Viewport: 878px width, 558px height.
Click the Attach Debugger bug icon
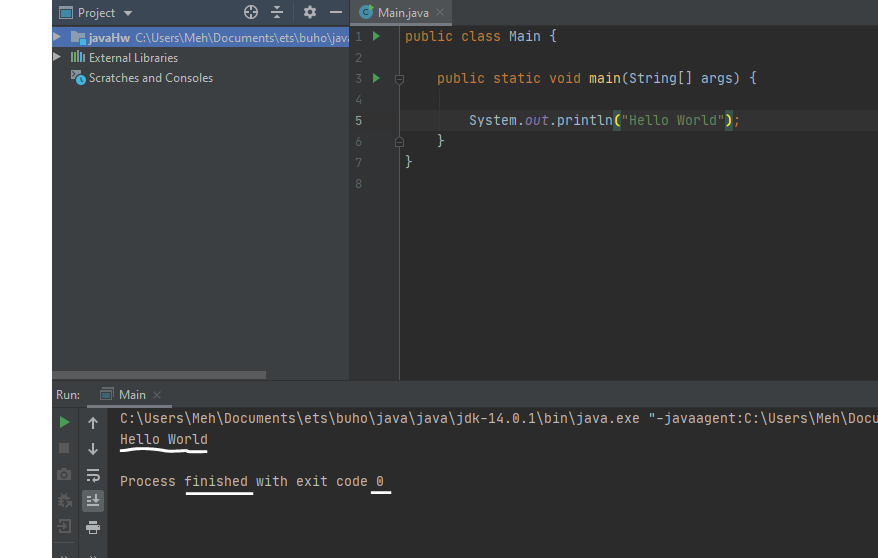coord(64,500)
